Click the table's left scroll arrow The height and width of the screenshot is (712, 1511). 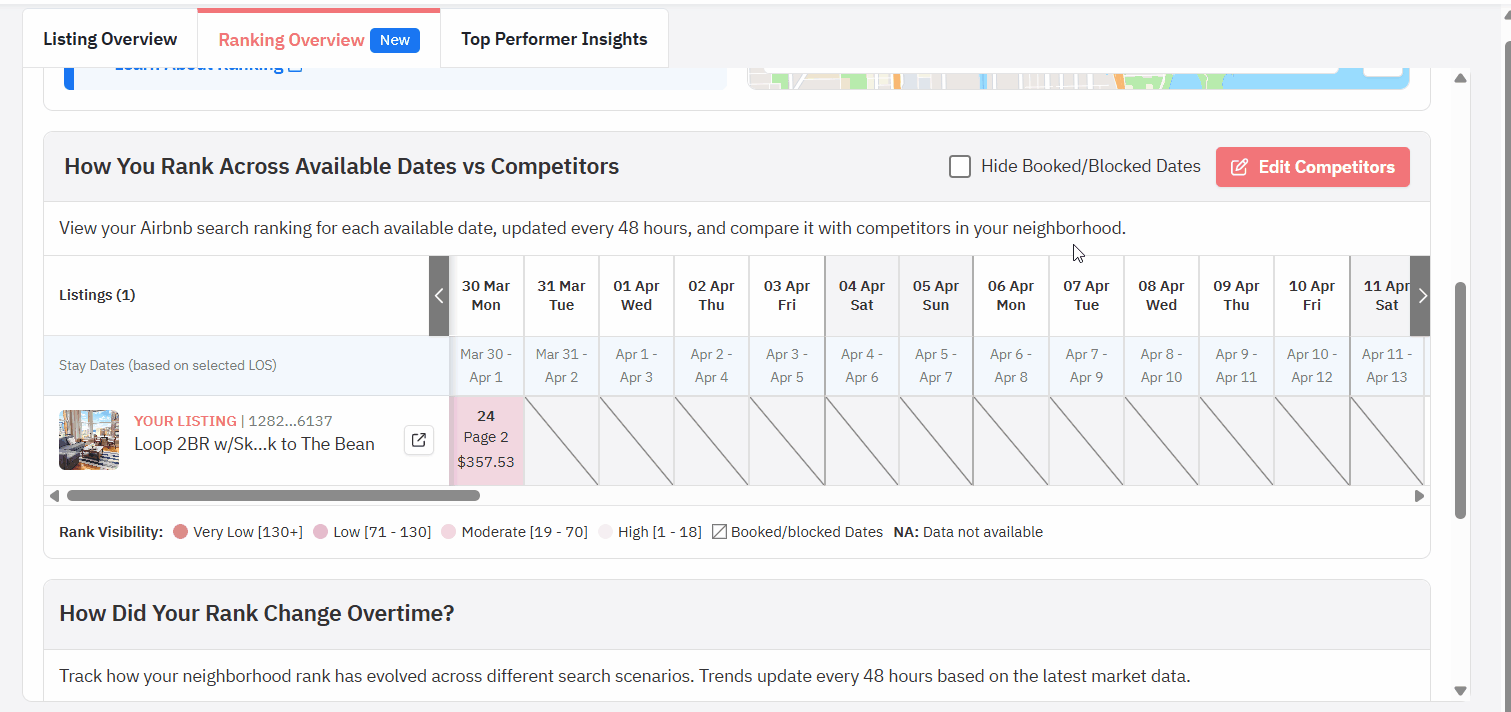pyautogui.click(x=439, y=296)
